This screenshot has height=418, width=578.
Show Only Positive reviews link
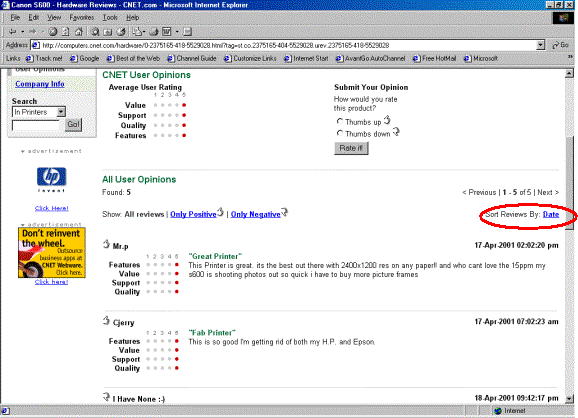coord(193,214)
